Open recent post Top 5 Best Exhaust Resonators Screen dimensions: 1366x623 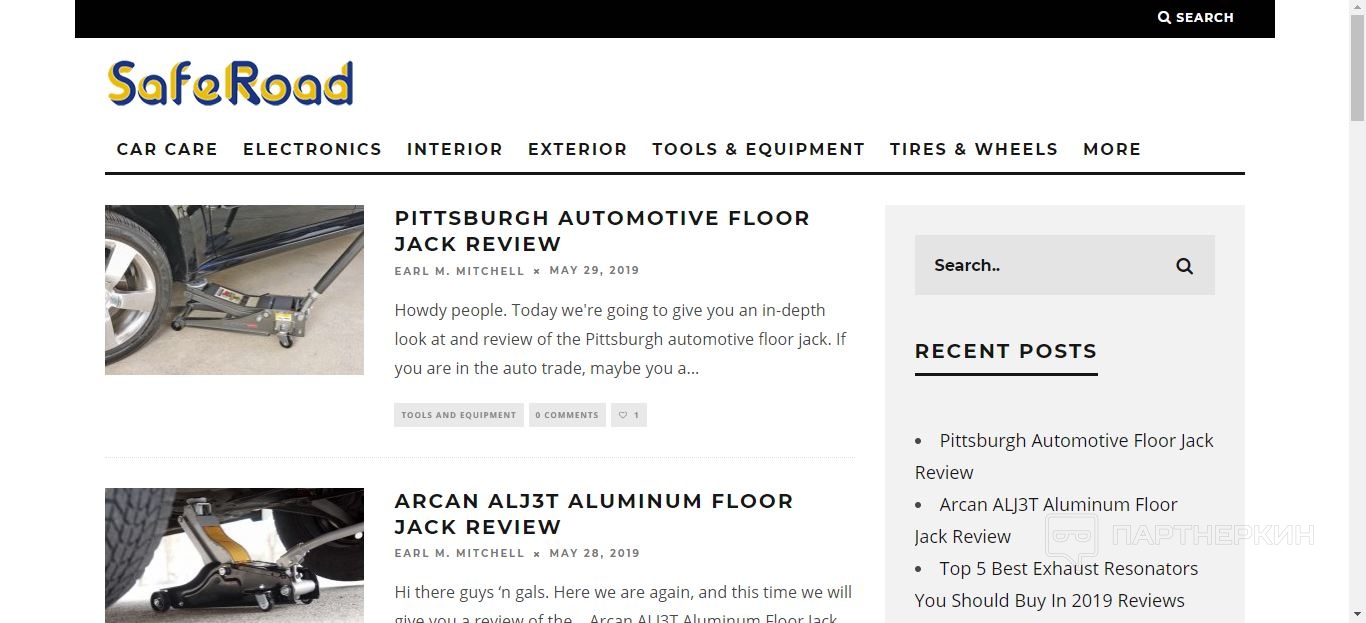tap(1055, 584)
